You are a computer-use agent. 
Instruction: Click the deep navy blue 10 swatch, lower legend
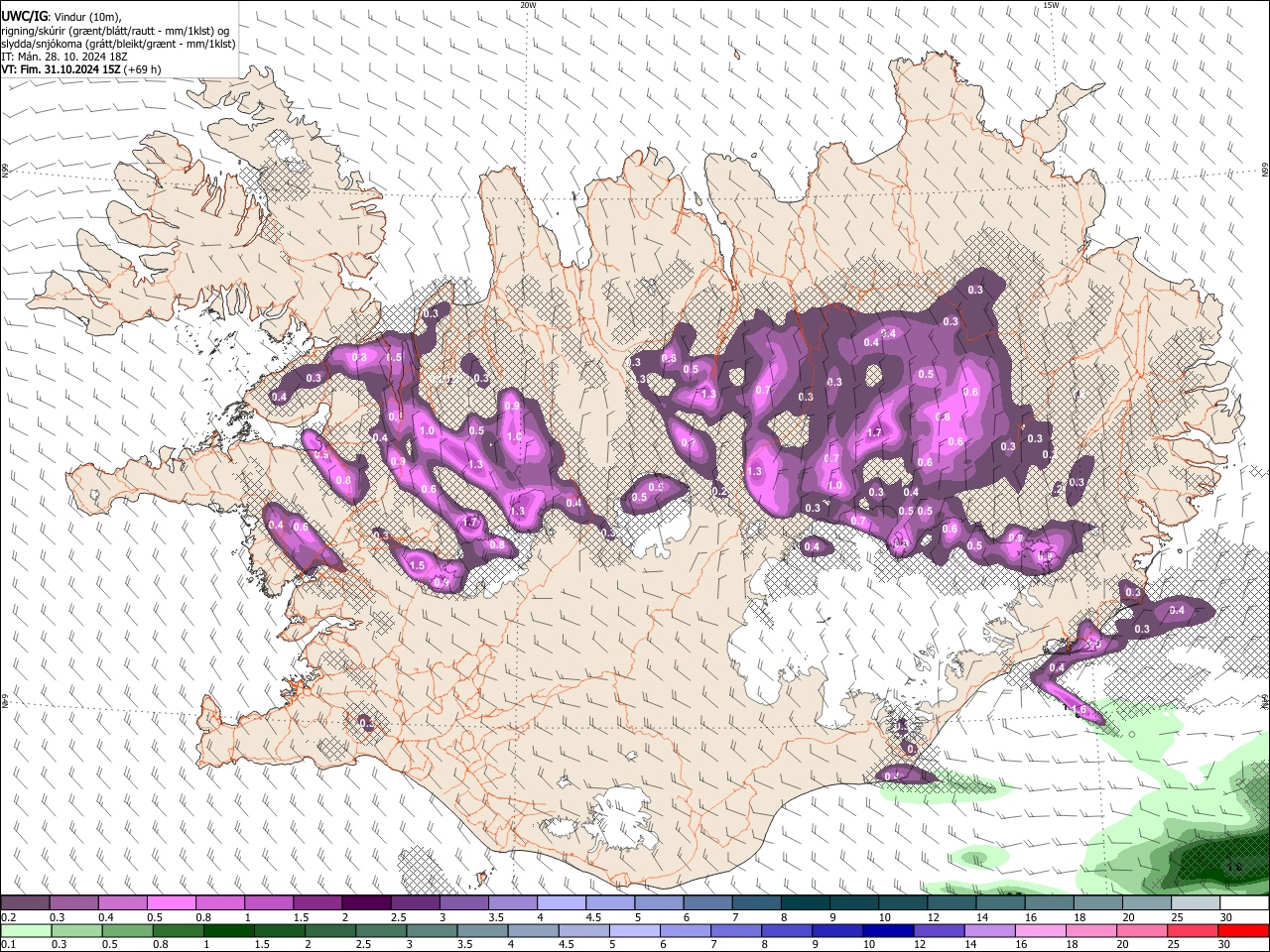tap(889, 931)
